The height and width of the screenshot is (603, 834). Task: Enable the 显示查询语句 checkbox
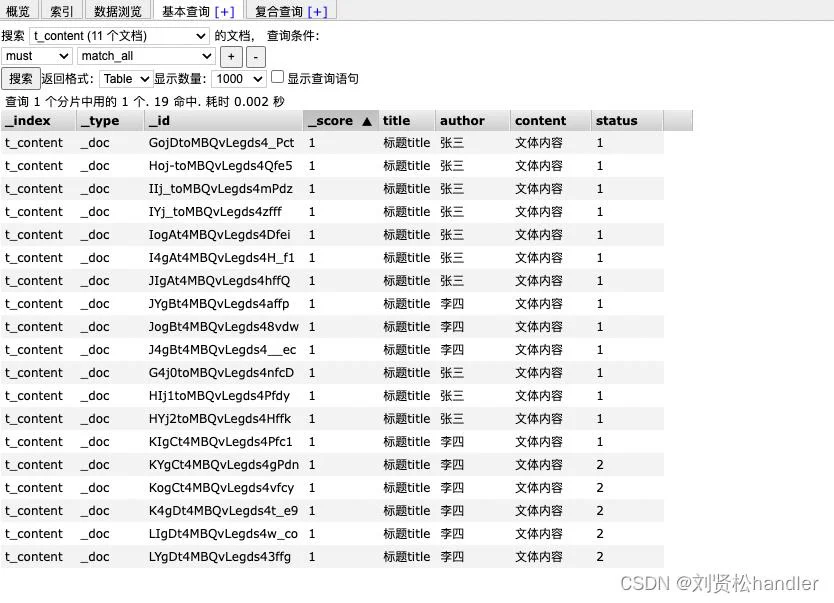pyautogui.click(x=277, y=77)
